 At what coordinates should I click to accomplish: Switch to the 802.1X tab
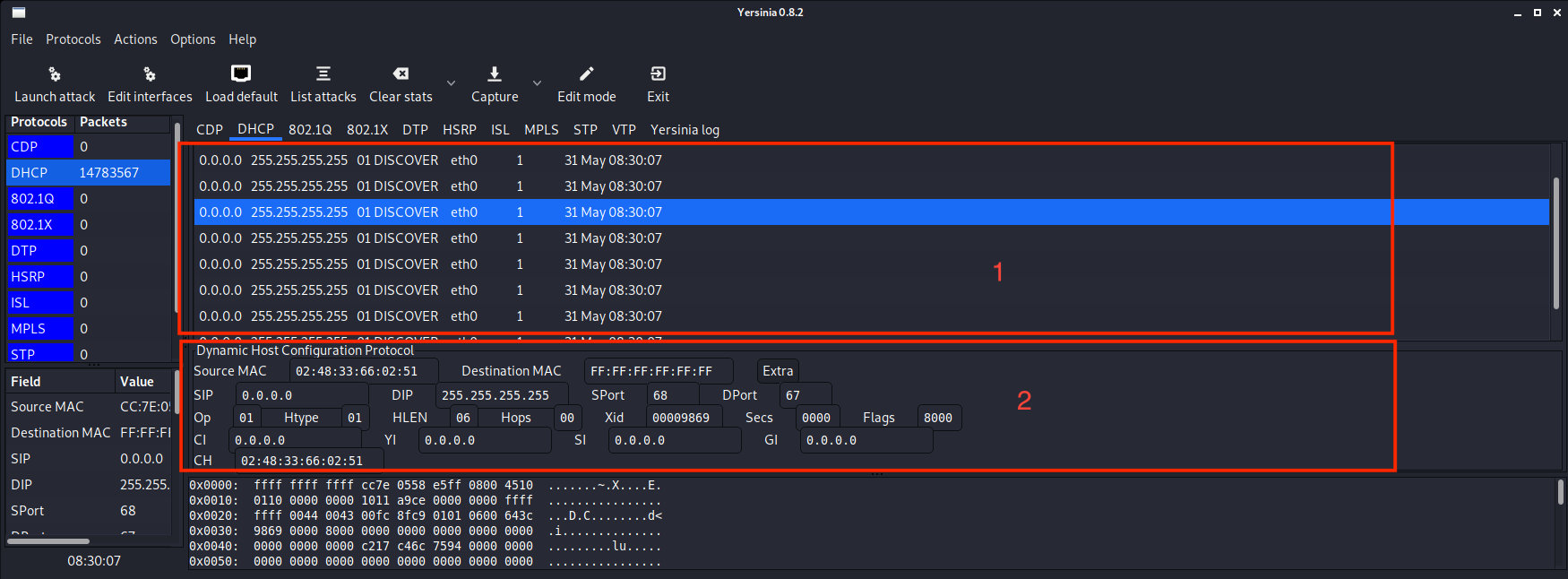click(367, 130)
